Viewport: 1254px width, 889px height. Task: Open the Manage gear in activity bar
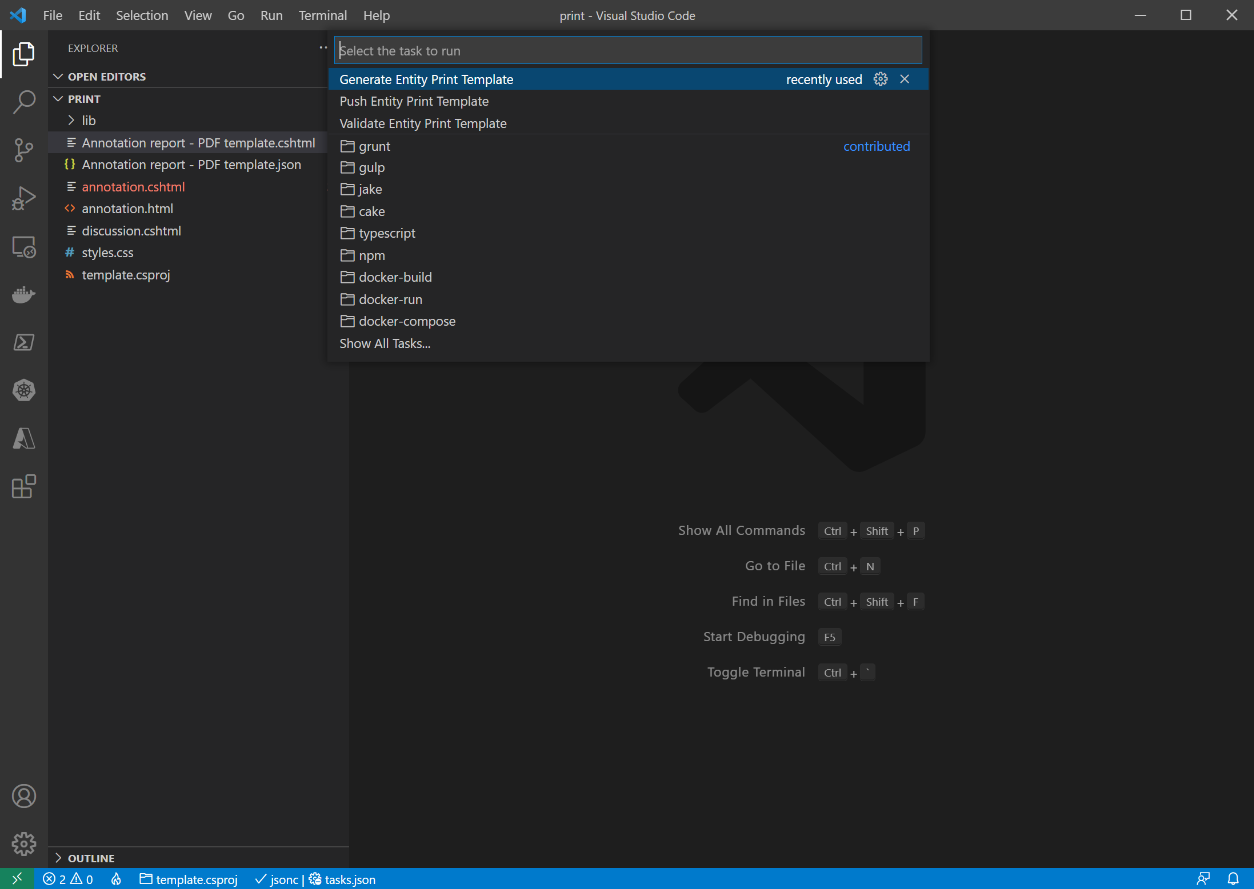coord(24,844)
